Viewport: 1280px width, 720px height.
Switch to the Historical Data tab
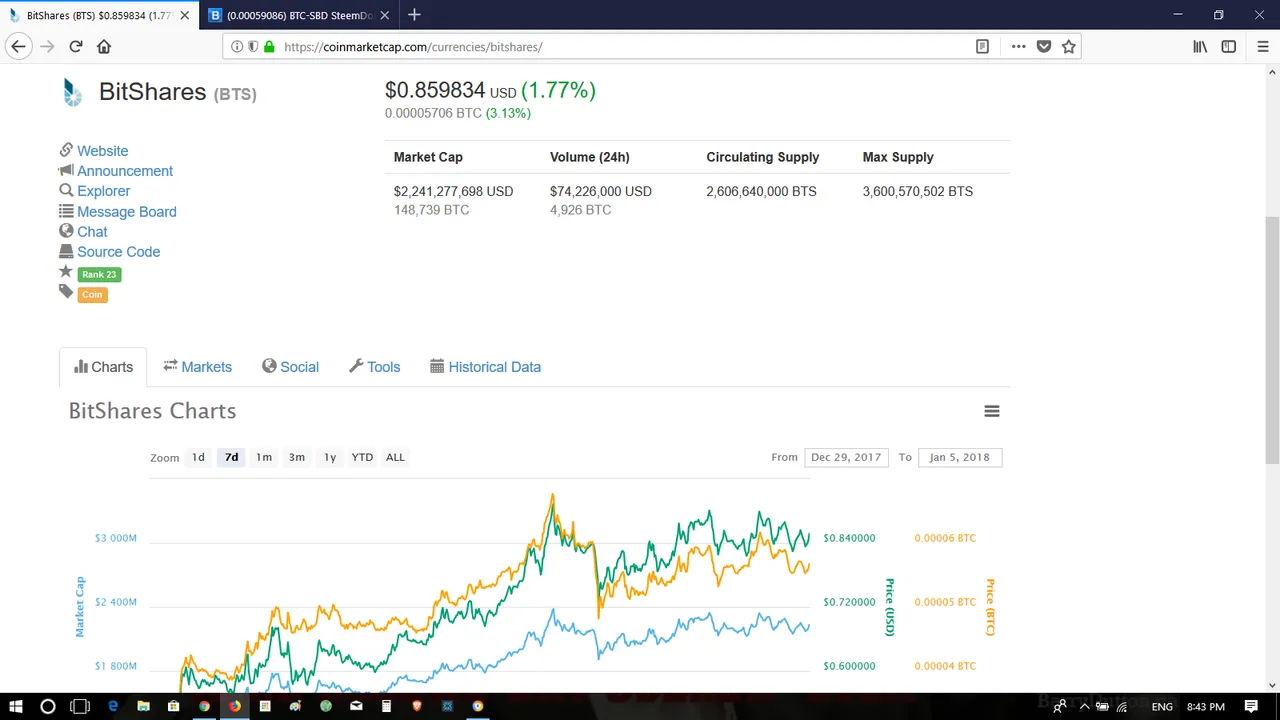click(486, 367)
